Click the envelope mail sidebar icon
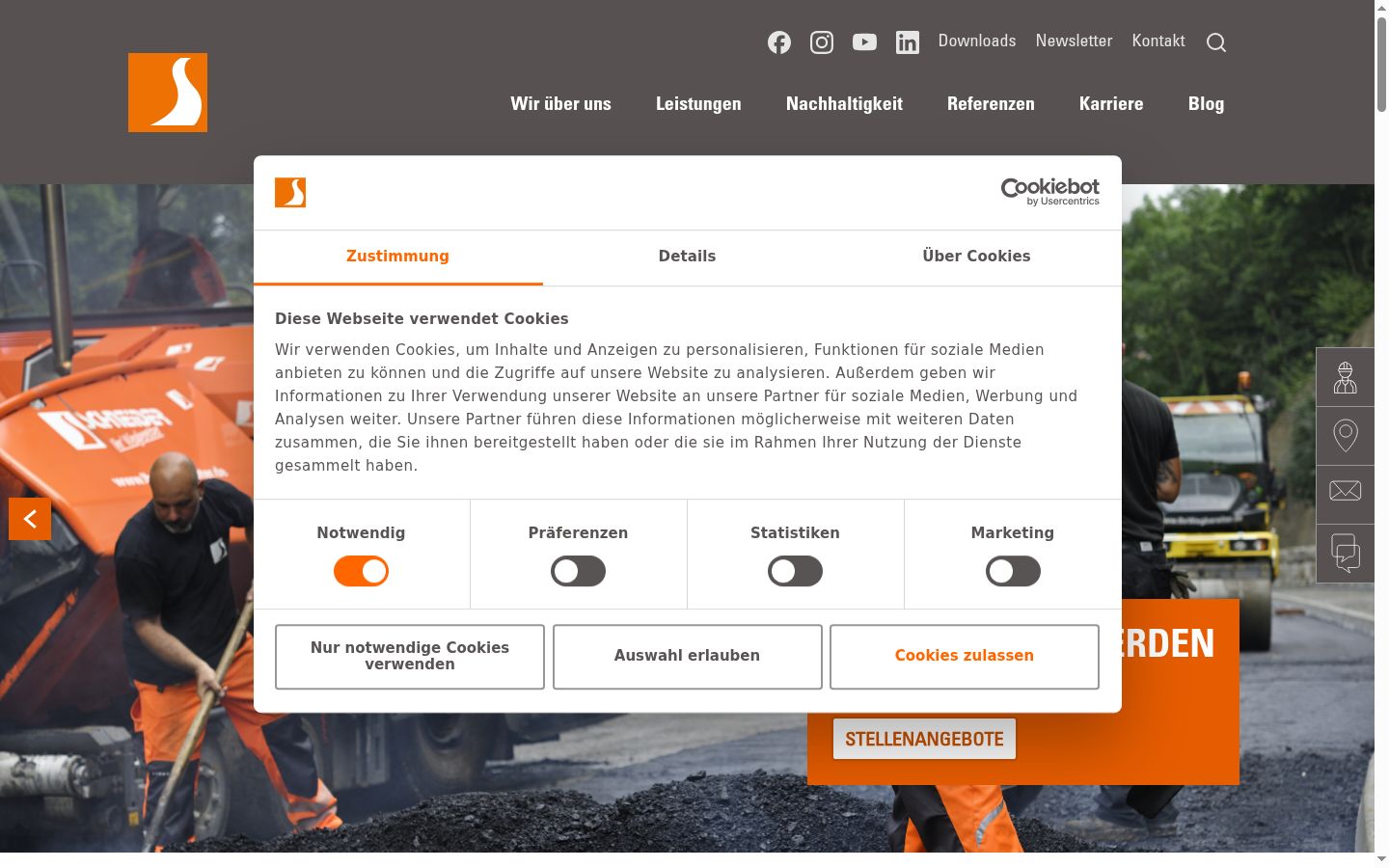Image resolution: width=1389 pixels, height=868 pixels. point(1345,495)
